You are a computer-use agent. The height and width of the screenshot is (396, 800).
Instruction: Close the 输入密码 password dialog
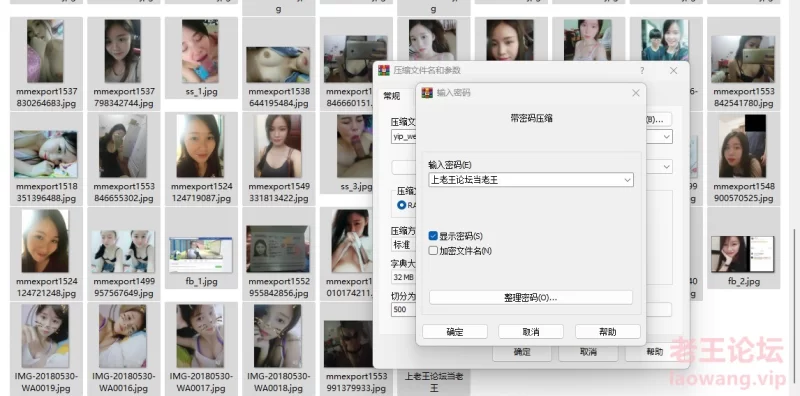(635, 93)
